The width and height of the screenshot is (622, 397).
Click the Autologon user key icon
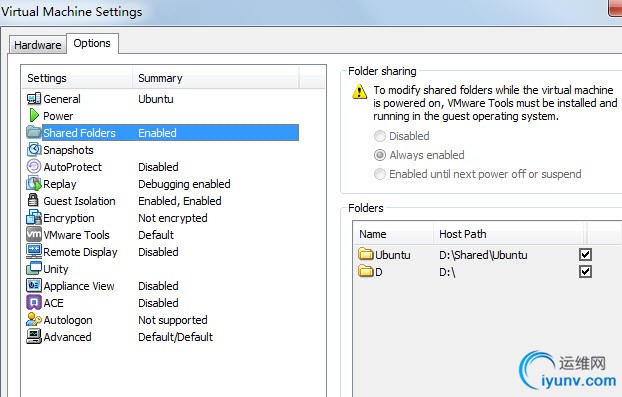[x=34, y=320]
